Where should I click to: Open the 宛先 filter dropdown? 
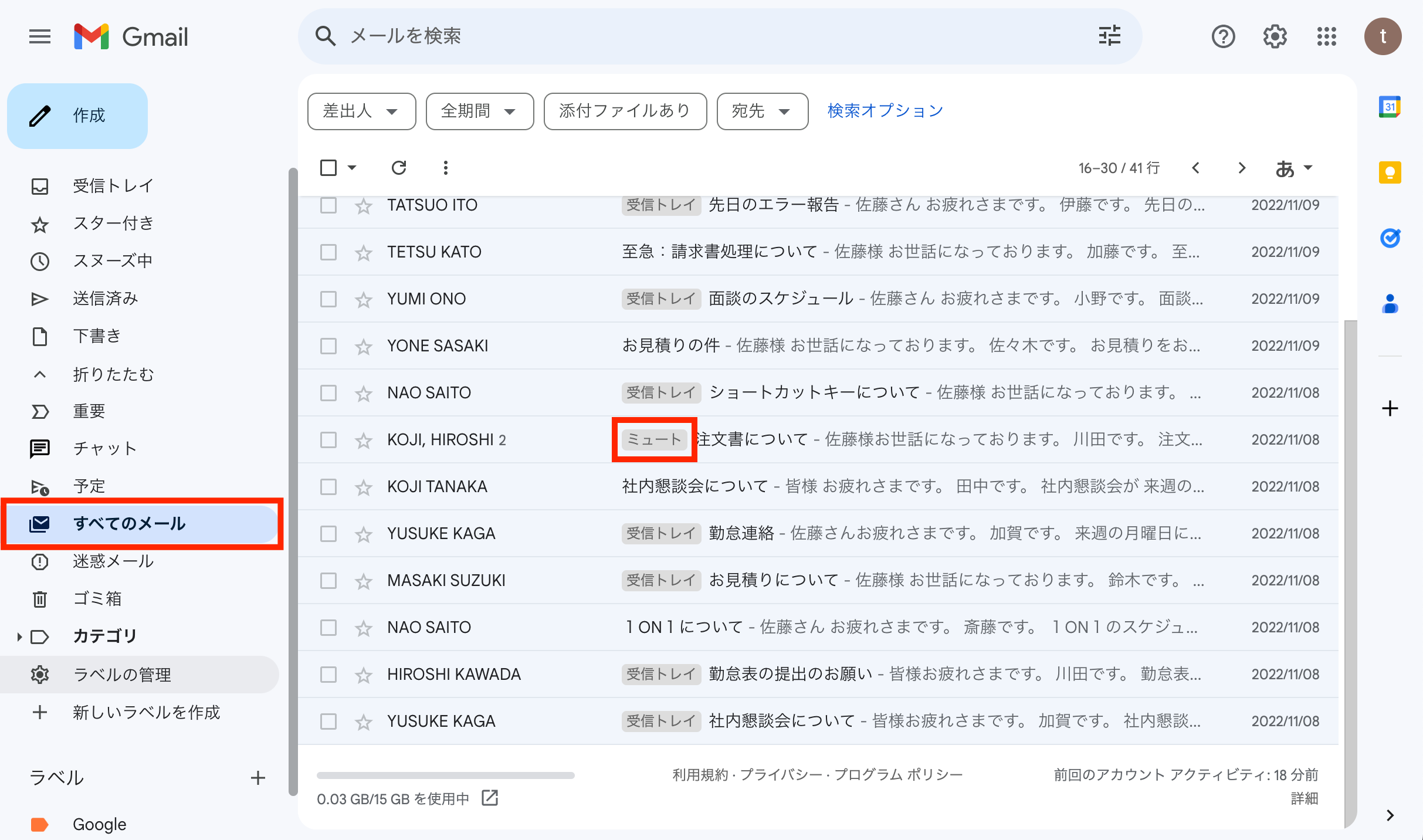coord(762,111)
